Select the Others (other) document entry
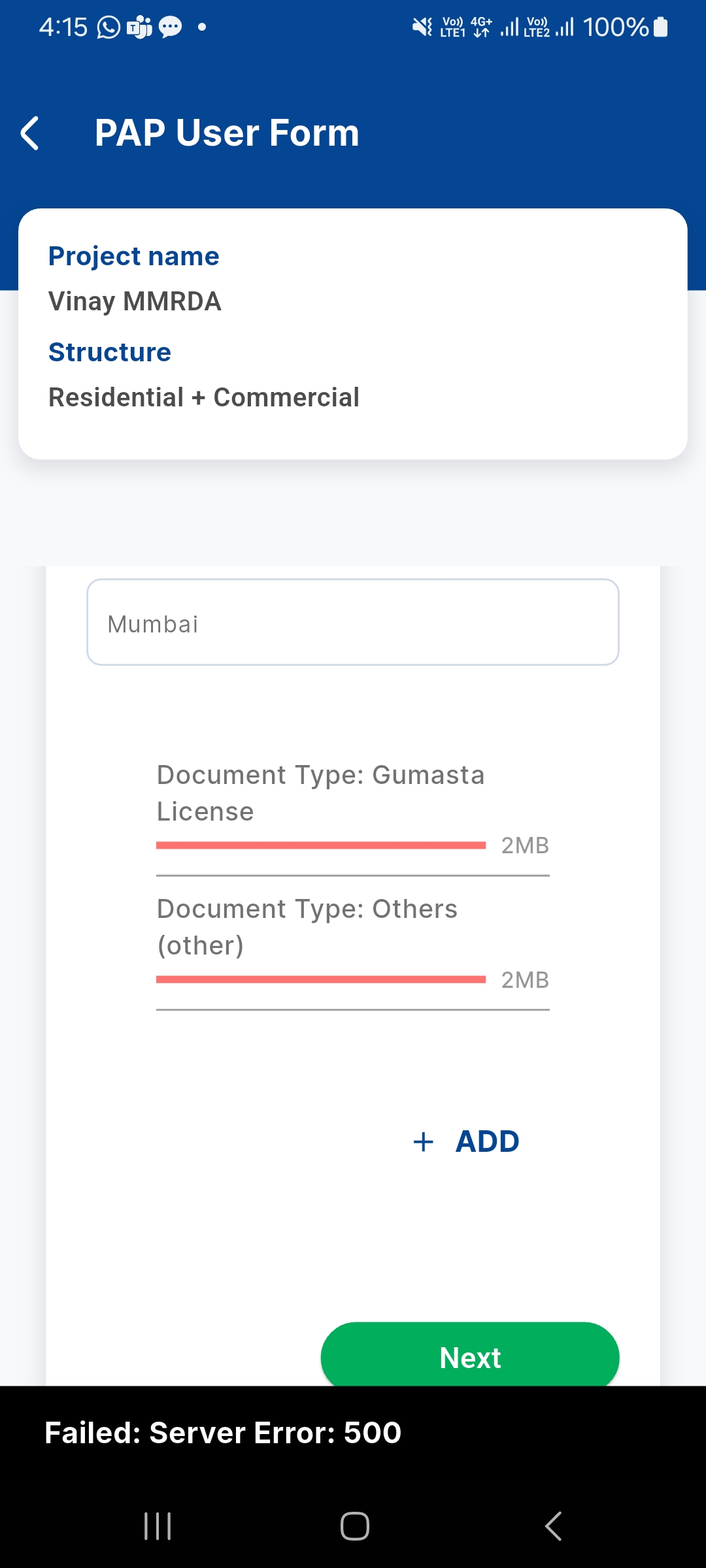The width and height of the screenshot is (706, 1568). (x=307, y=926)
